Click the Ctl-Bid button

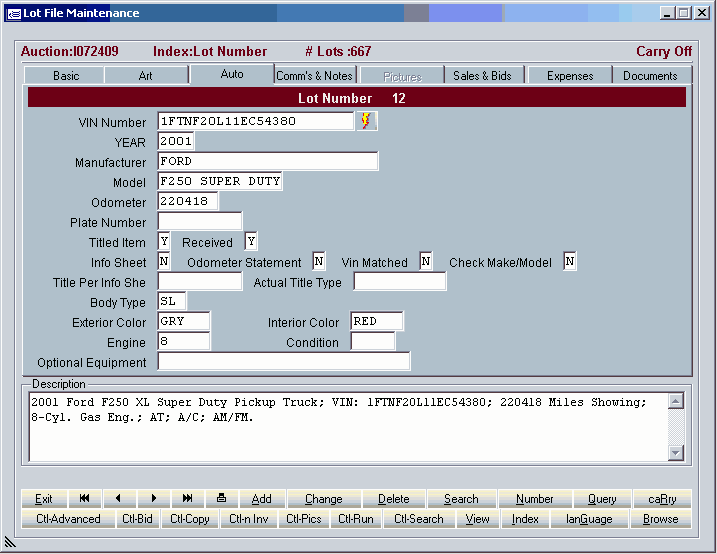pos(137,519)
